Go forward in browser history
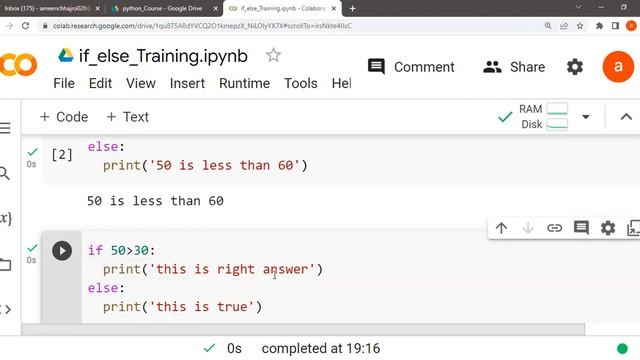640x360 pixels. click(x=9, y=26)
